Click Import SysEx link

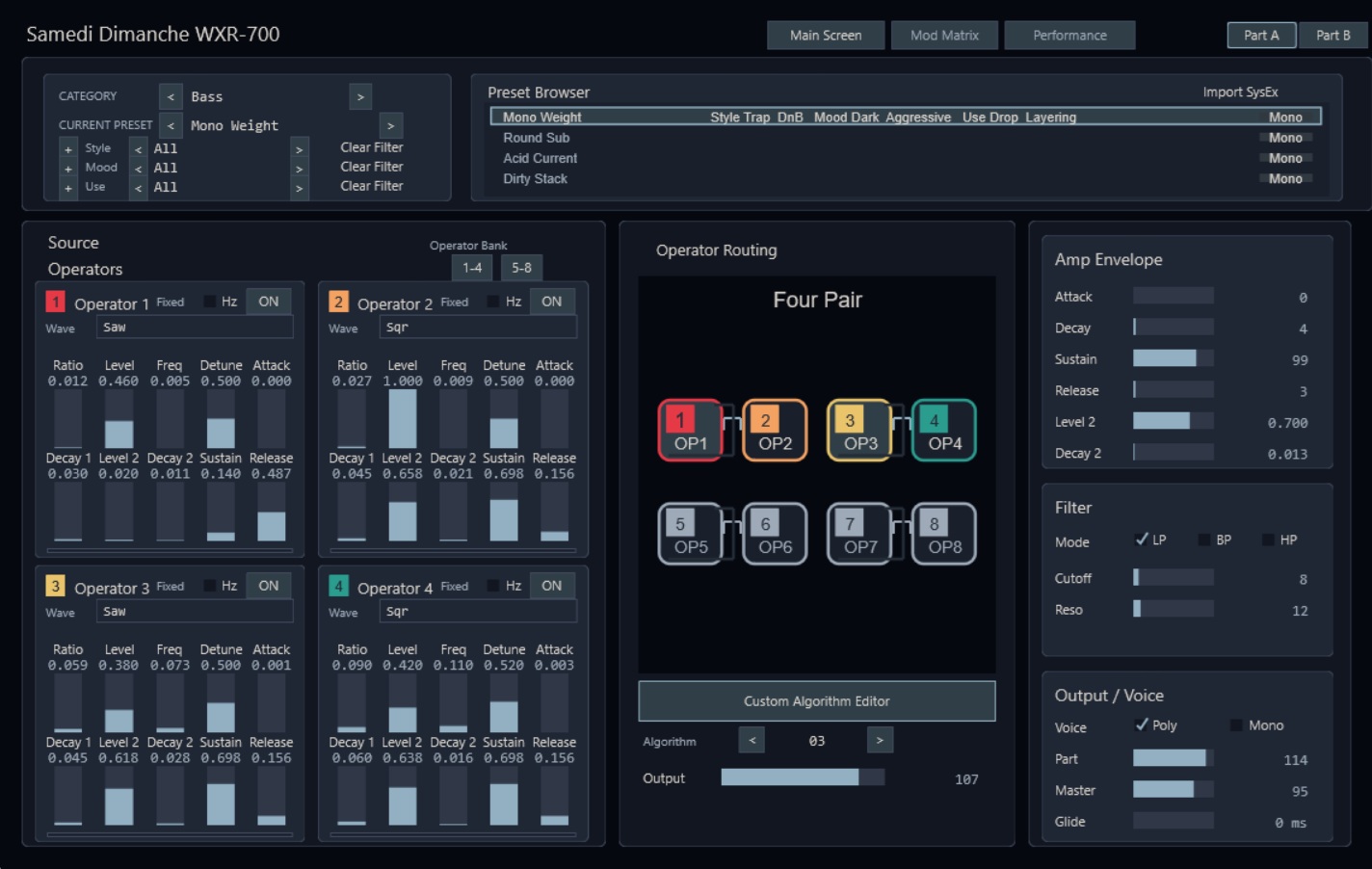pyautogui.click(x=1240, y=92)
